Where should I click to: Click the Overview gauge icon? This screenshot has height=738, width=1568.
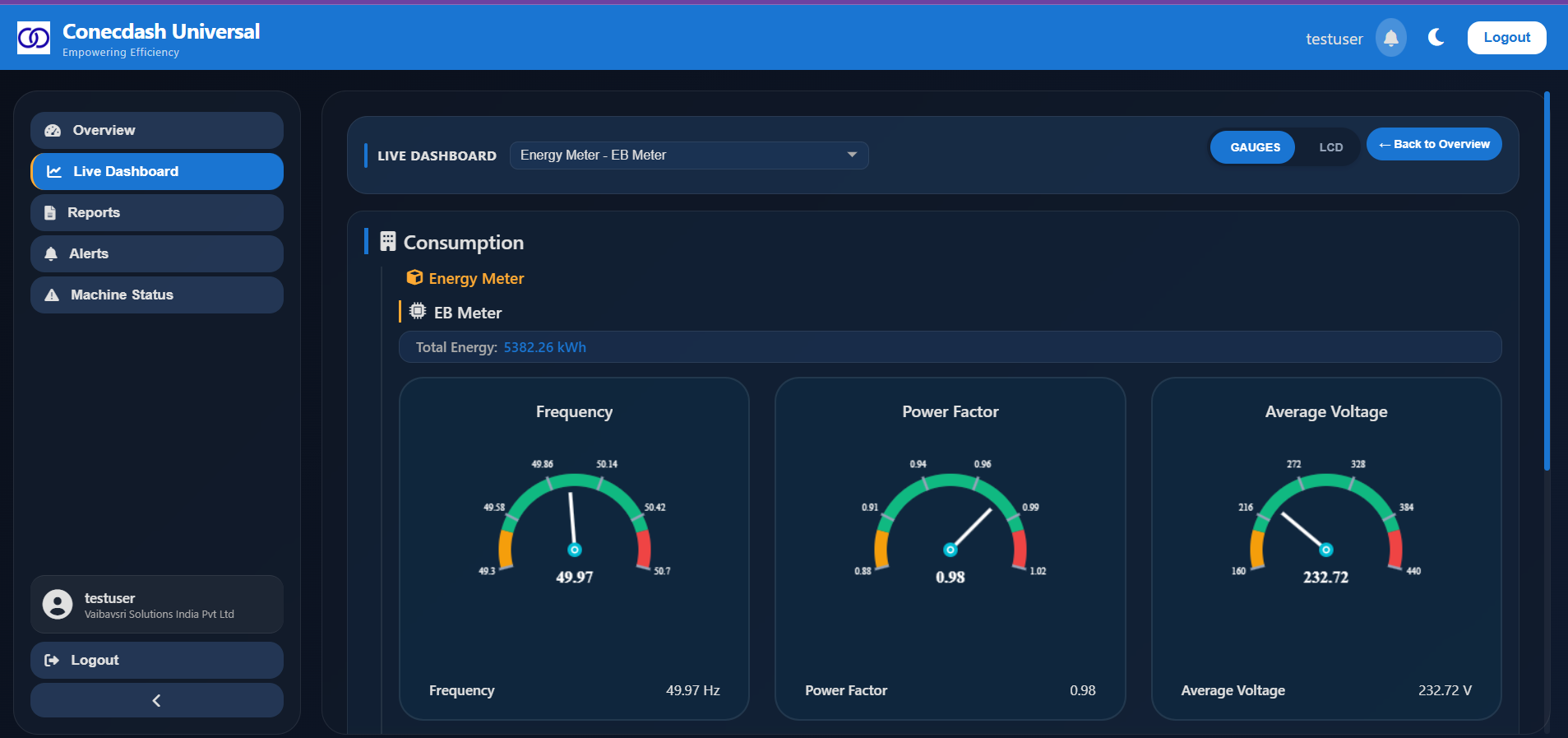[x=53, y=130]
